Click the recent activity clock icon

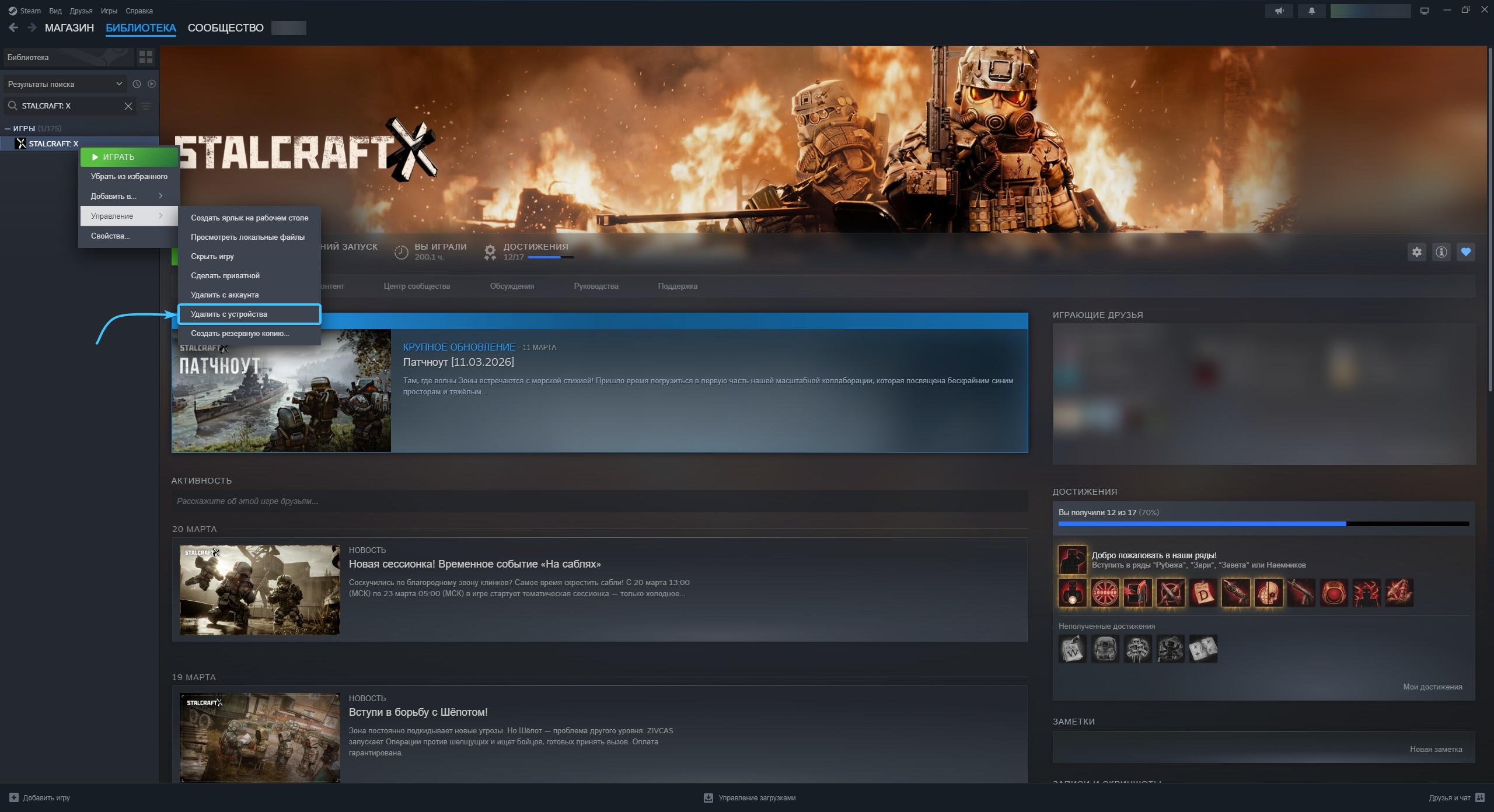click(137, 84)
